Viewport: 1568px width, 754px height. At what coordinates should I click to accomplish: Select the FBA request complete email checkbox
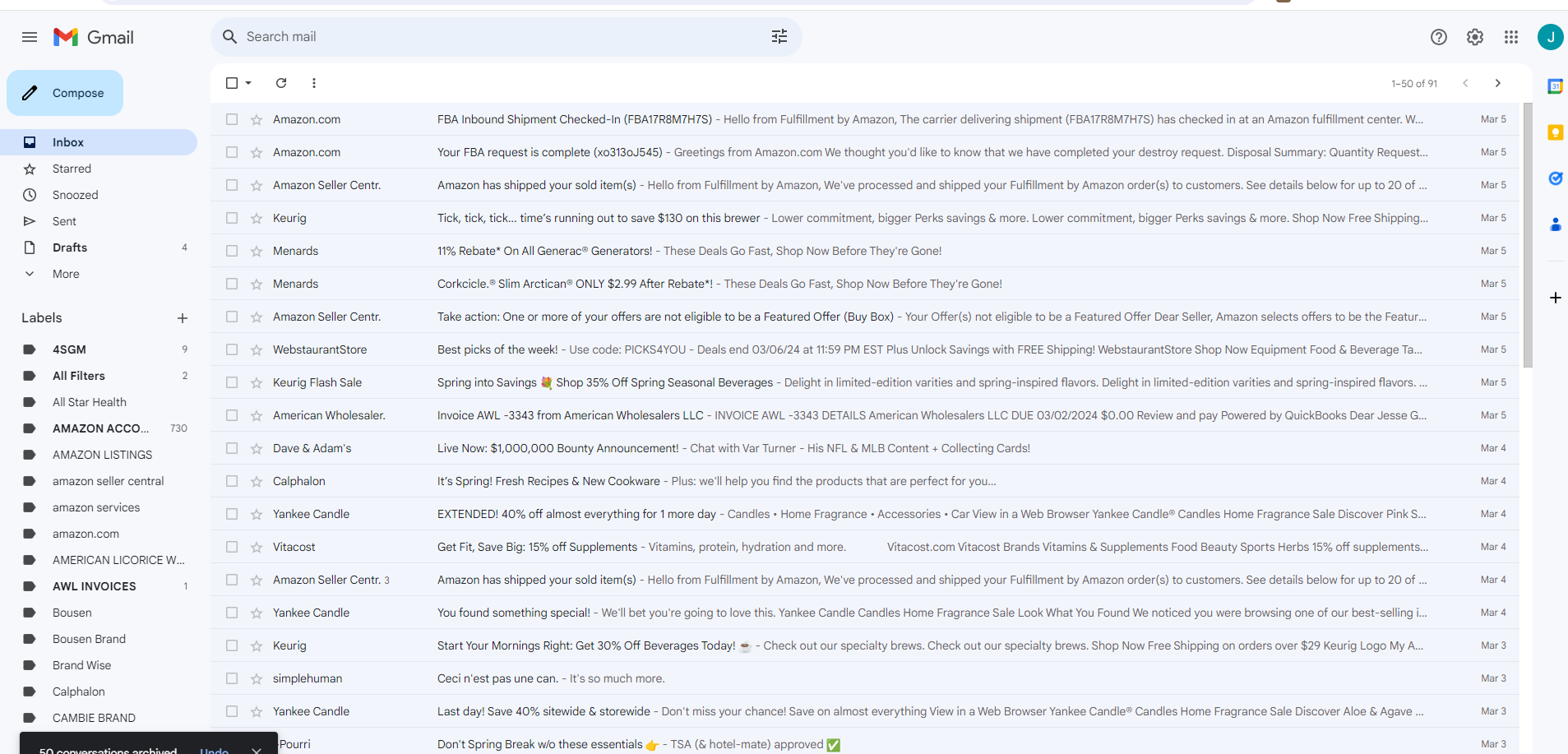tap(232, 152)
